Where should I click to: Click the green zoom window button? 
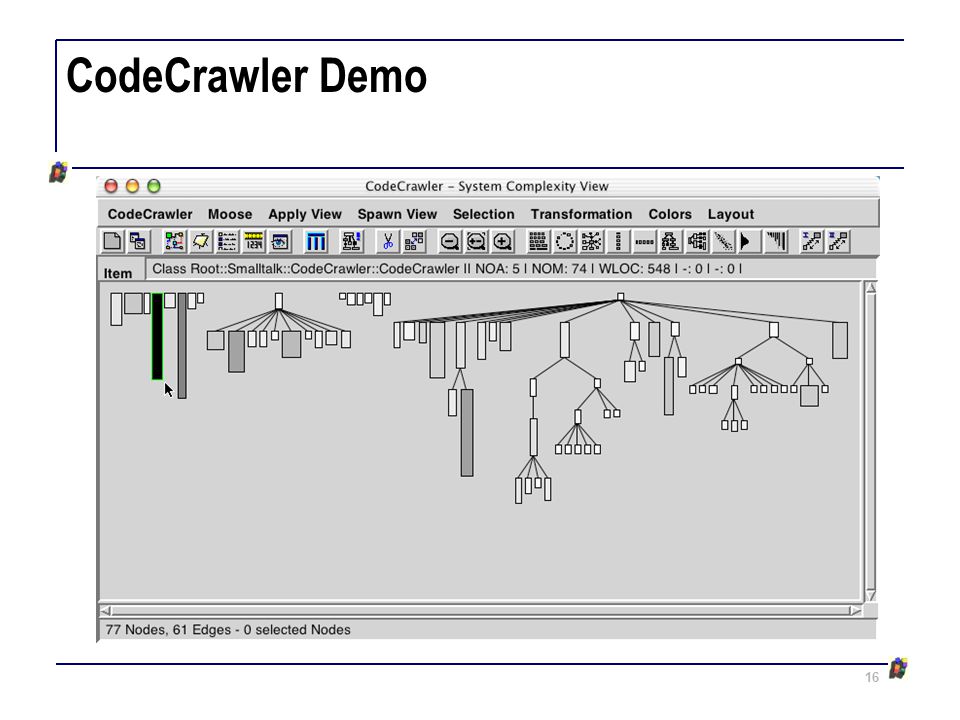click(x=154, y=186)
